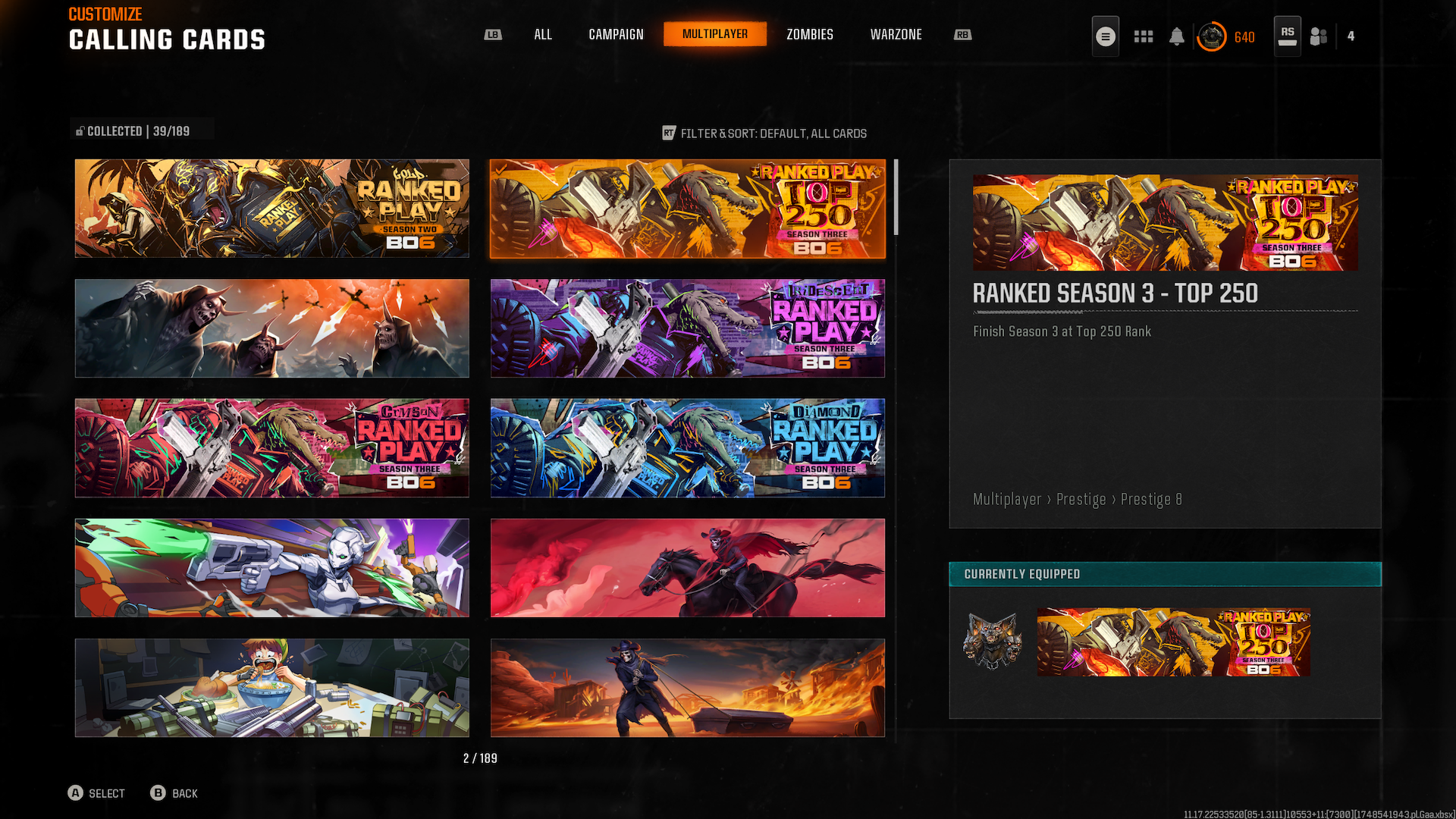1456x819 pixels.
Task: Switch to the WARZONE tab
Action: [x=896, y=35]
